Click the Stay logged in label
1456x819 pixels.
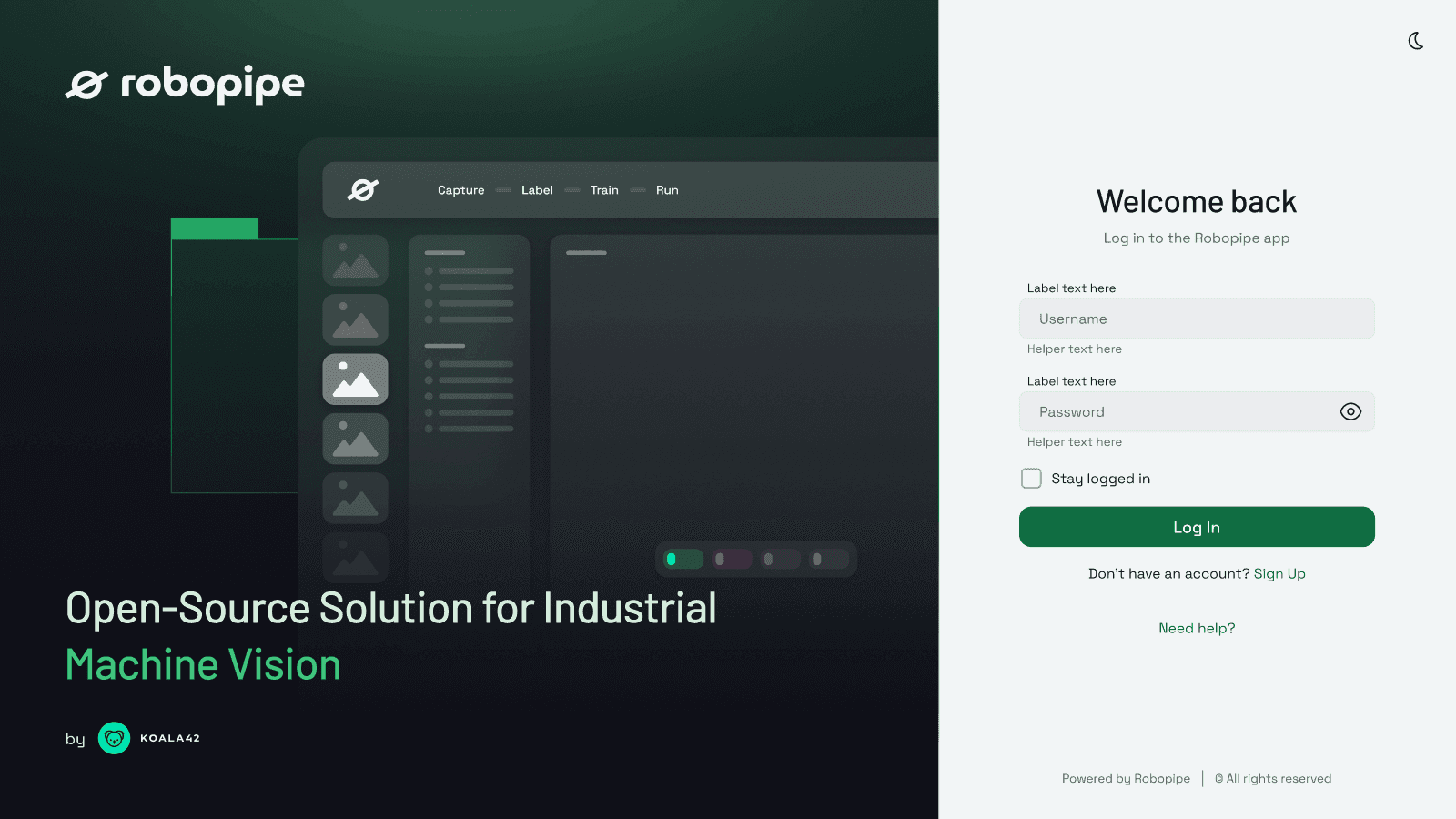[x=1100, y=479]
